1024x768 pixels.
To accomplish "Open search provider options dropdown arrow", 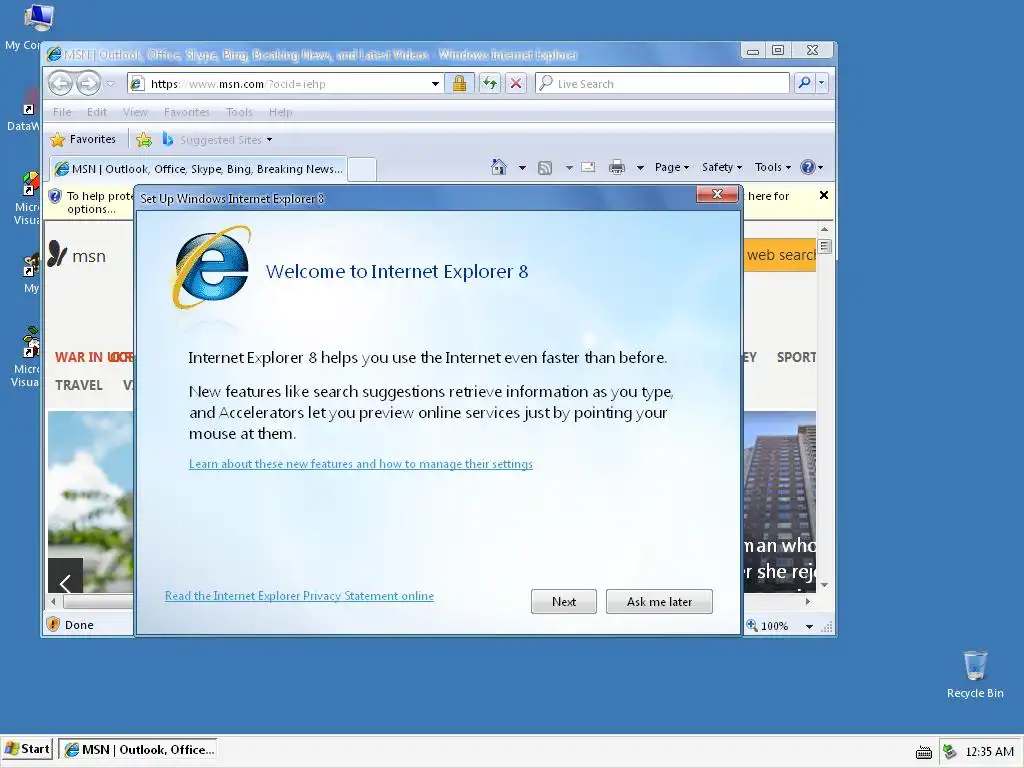I will pyautogui.click(x=822, y=83).
